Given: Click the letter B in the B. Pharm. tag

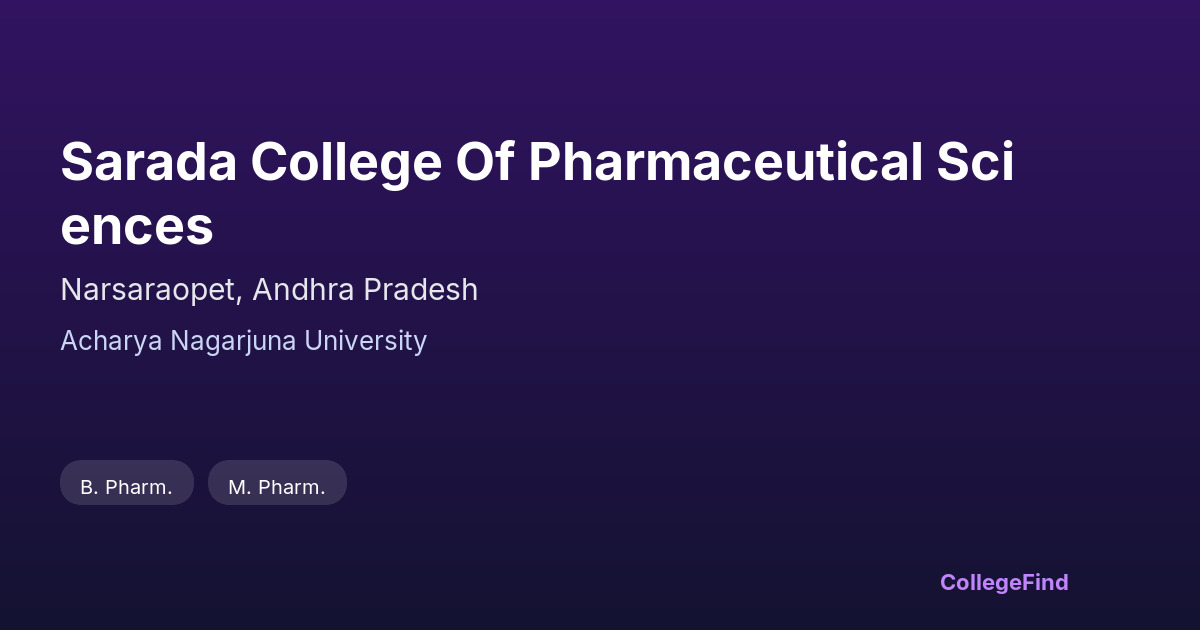Looking at the screenshot, I should click(86, 487).
